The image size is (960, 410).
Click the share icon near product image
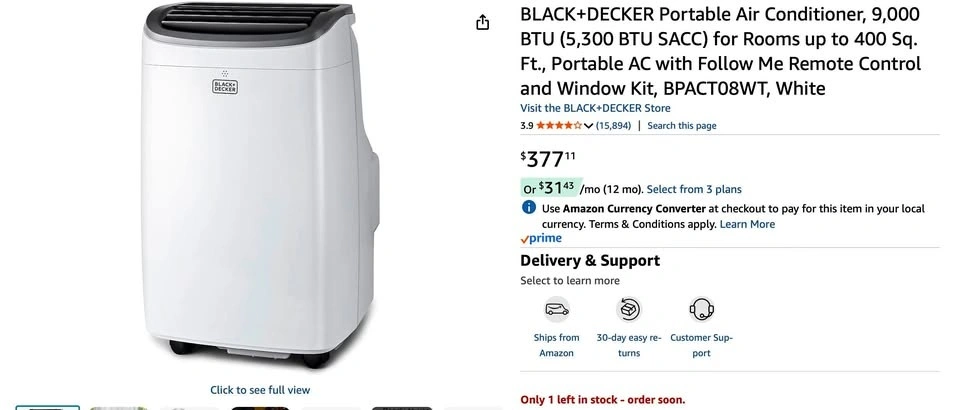tap(482, 23)
